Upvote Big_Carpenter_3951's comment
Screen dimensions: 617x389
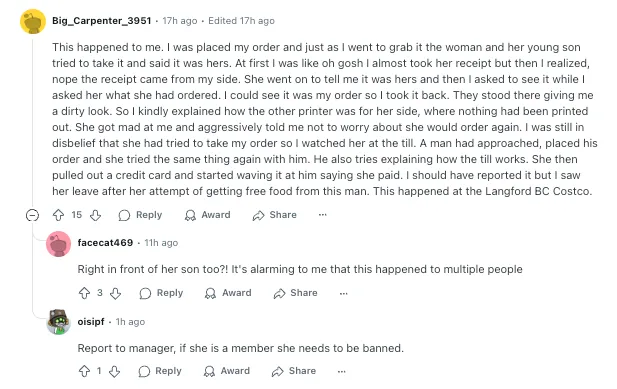[x=58, y=215]
